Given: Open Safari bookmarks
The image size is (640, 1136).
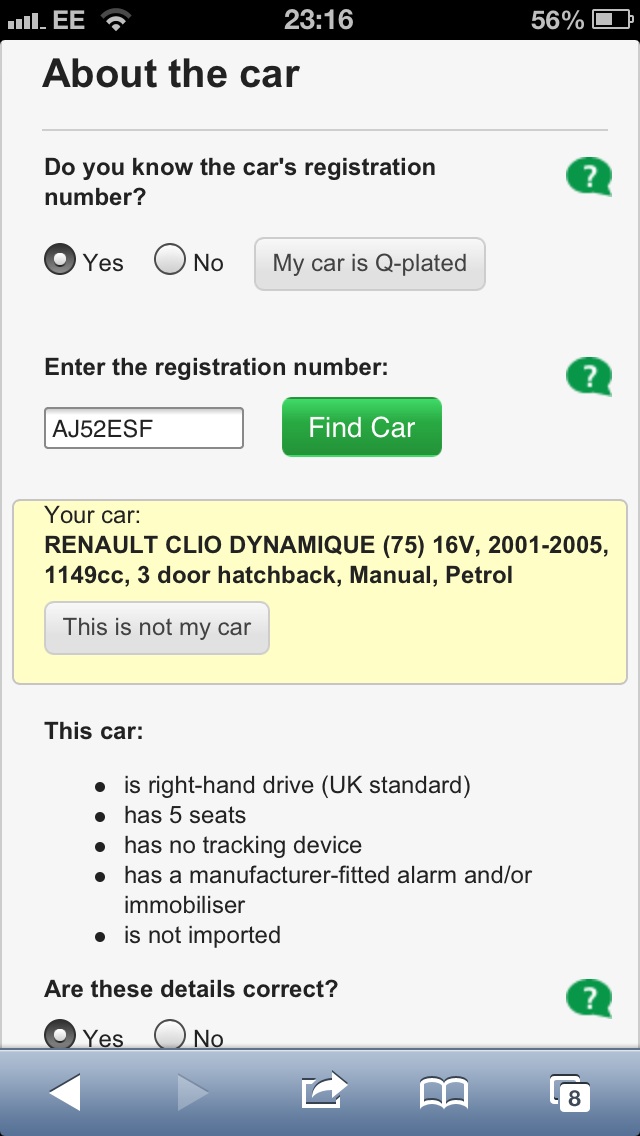Looking at the screenshot, I should pyautogui.click(x=444, y=1092).
